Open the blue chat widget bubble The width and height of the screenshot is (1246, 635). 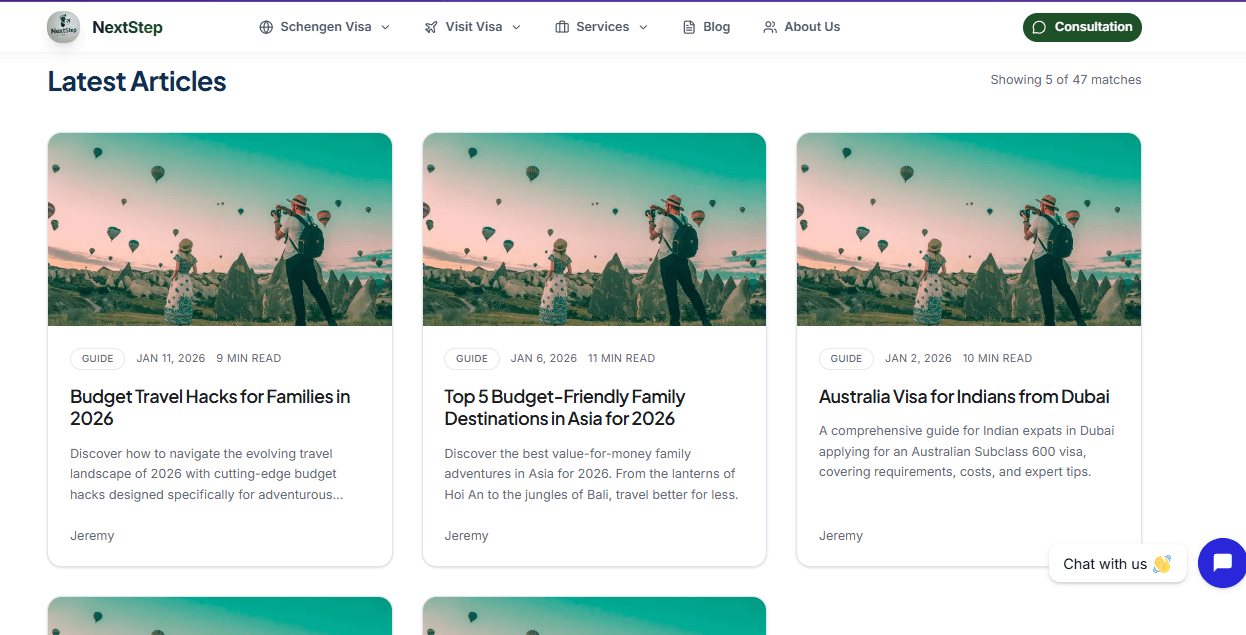click(x=1221, y=563)
